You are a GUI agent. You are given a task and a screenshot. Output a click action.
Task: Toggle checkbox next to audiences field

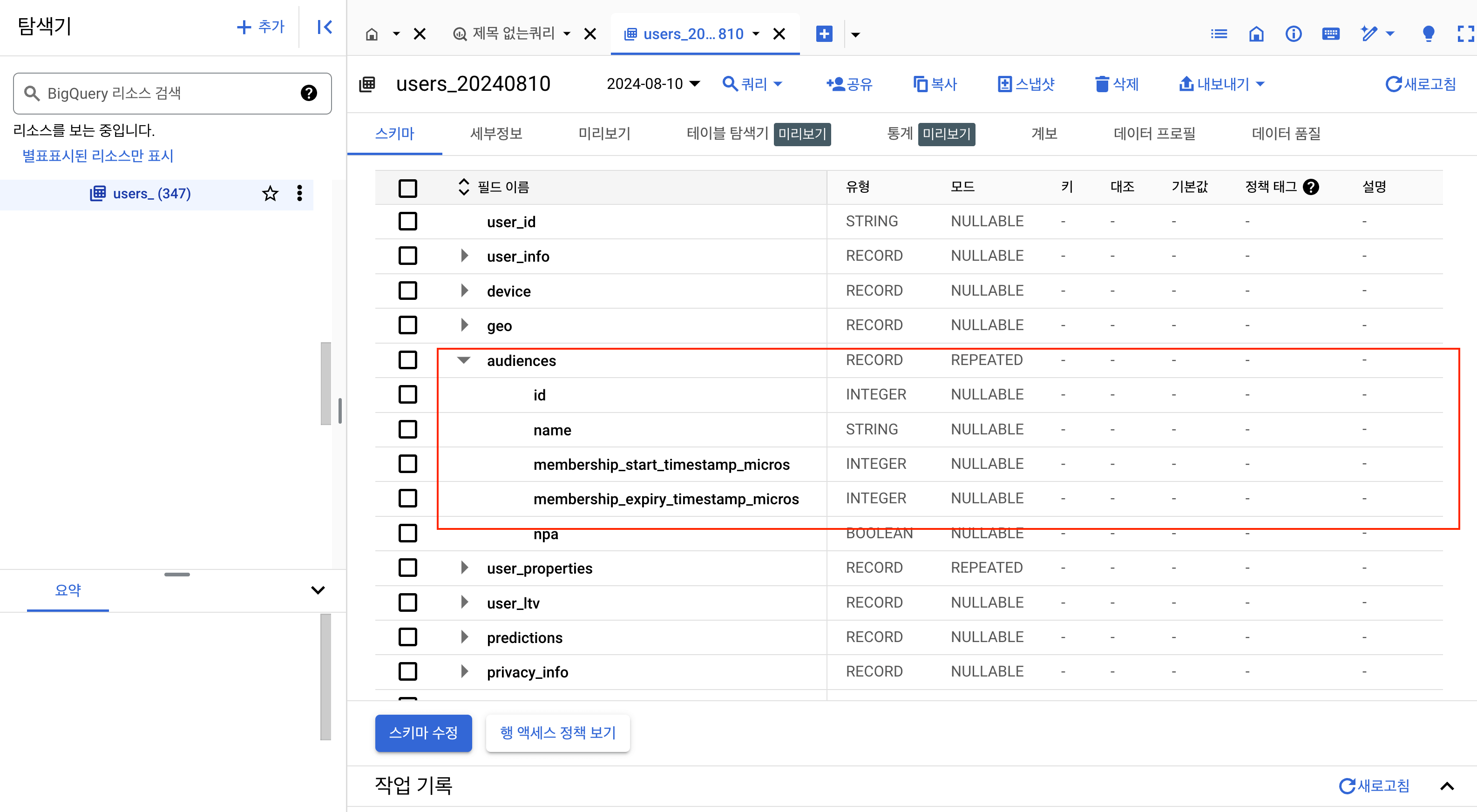tap(409, 360)
